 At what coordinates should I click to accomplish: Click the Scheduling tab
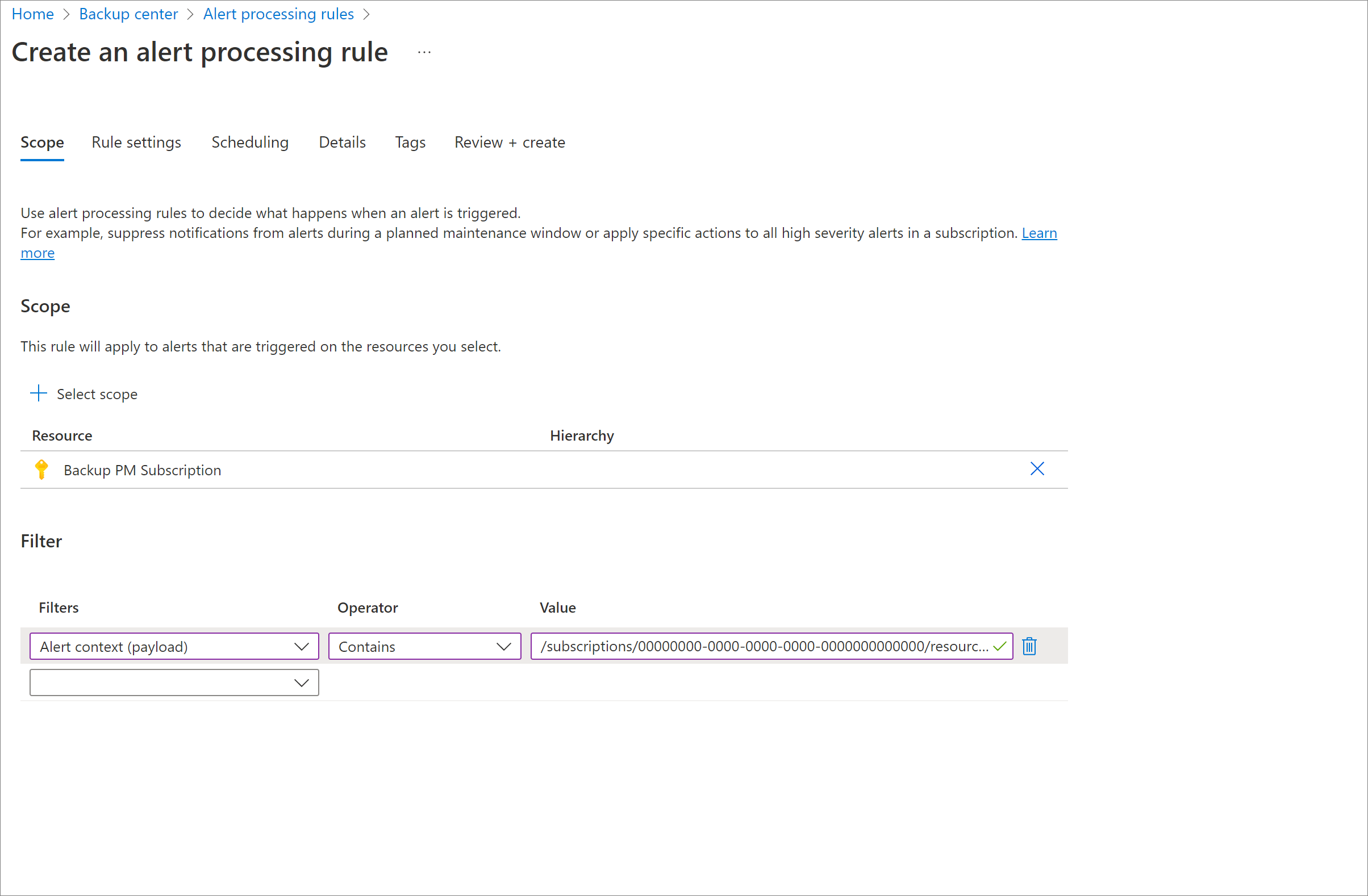(248, 142)
